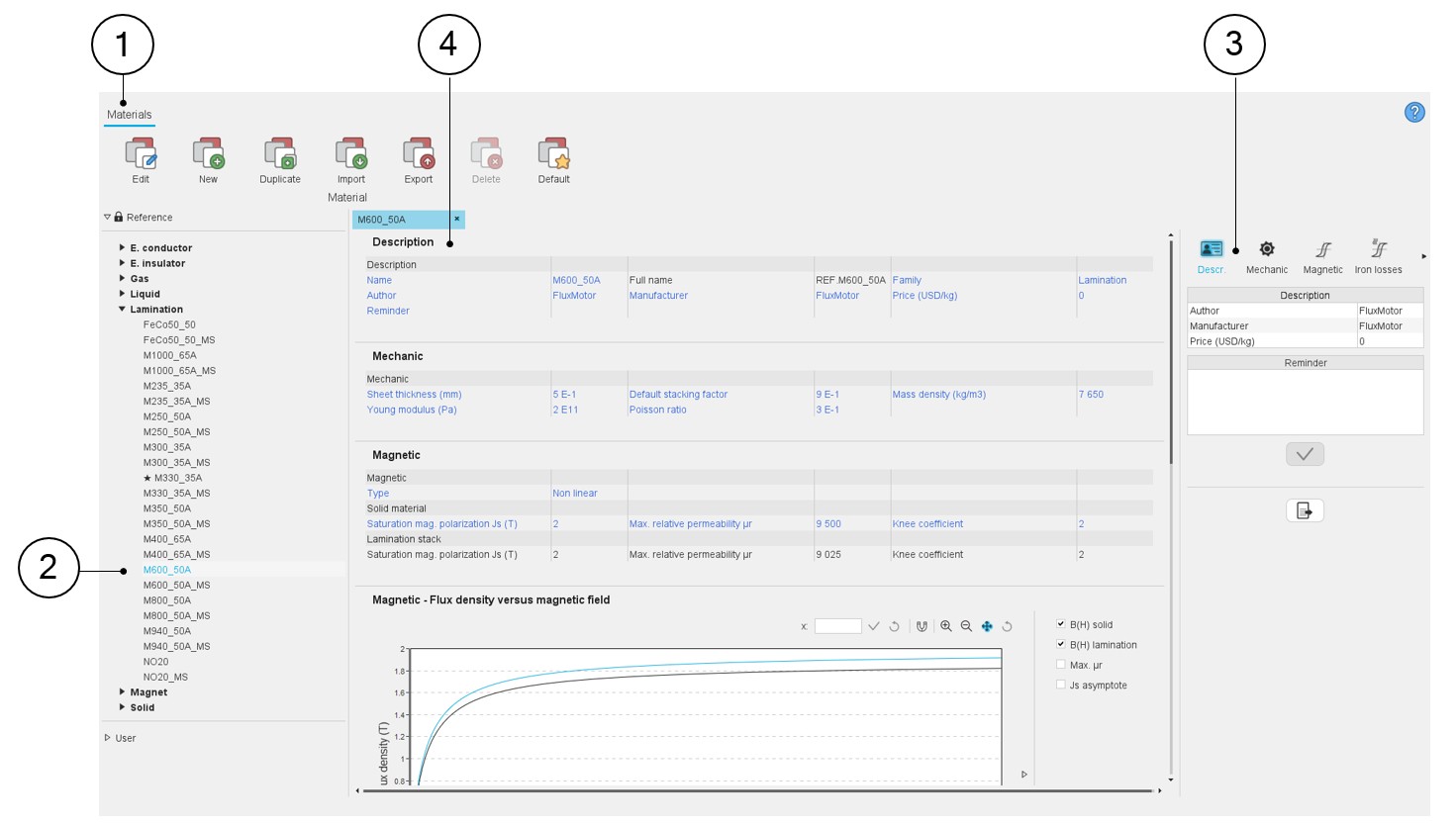1456x826 pixels.
Task: Zoom in on the B(H) chart
Action: coord(946,626)
